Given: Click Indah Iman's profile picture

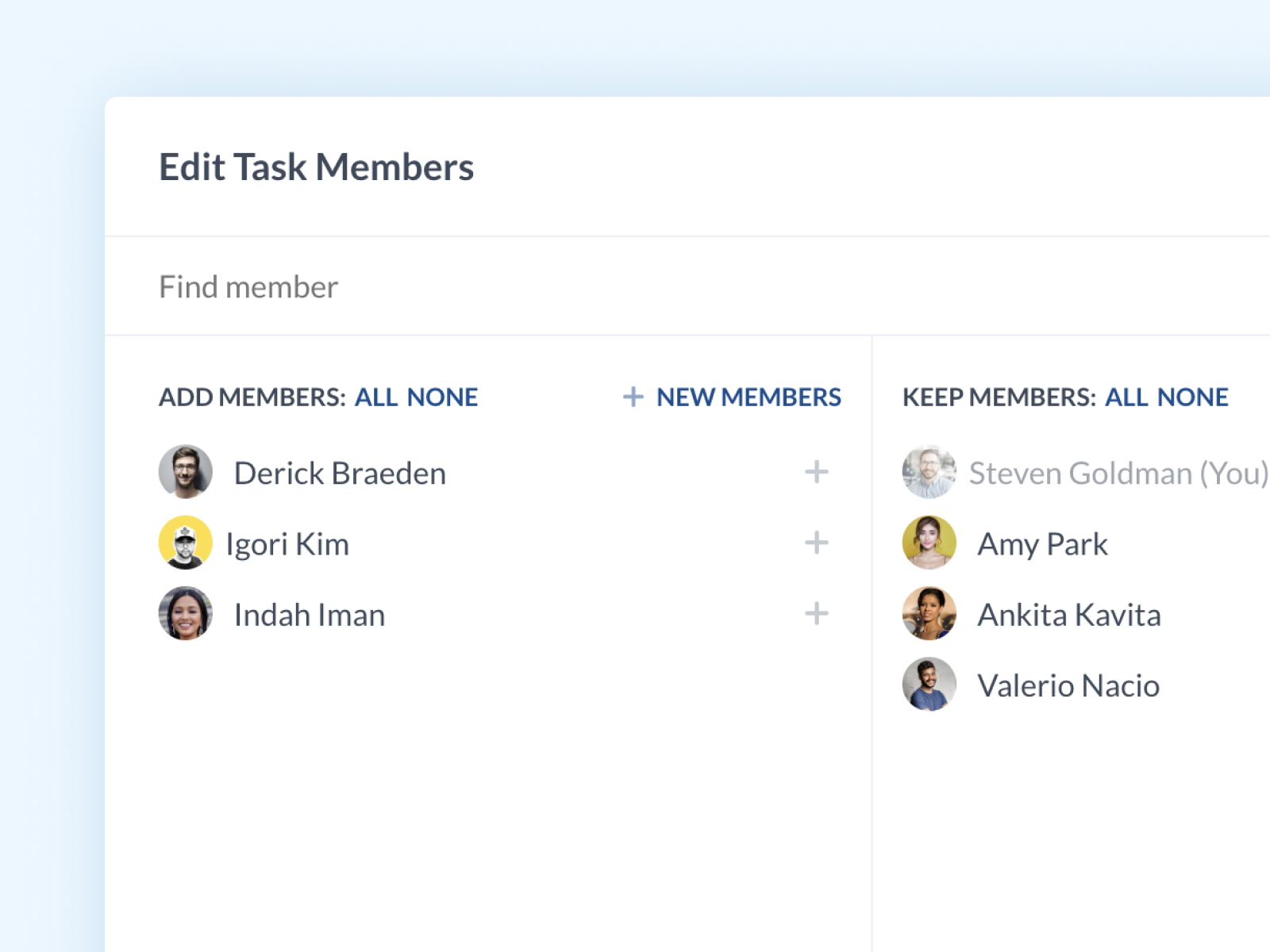Looking at the screenshot, I should (186, 614).
